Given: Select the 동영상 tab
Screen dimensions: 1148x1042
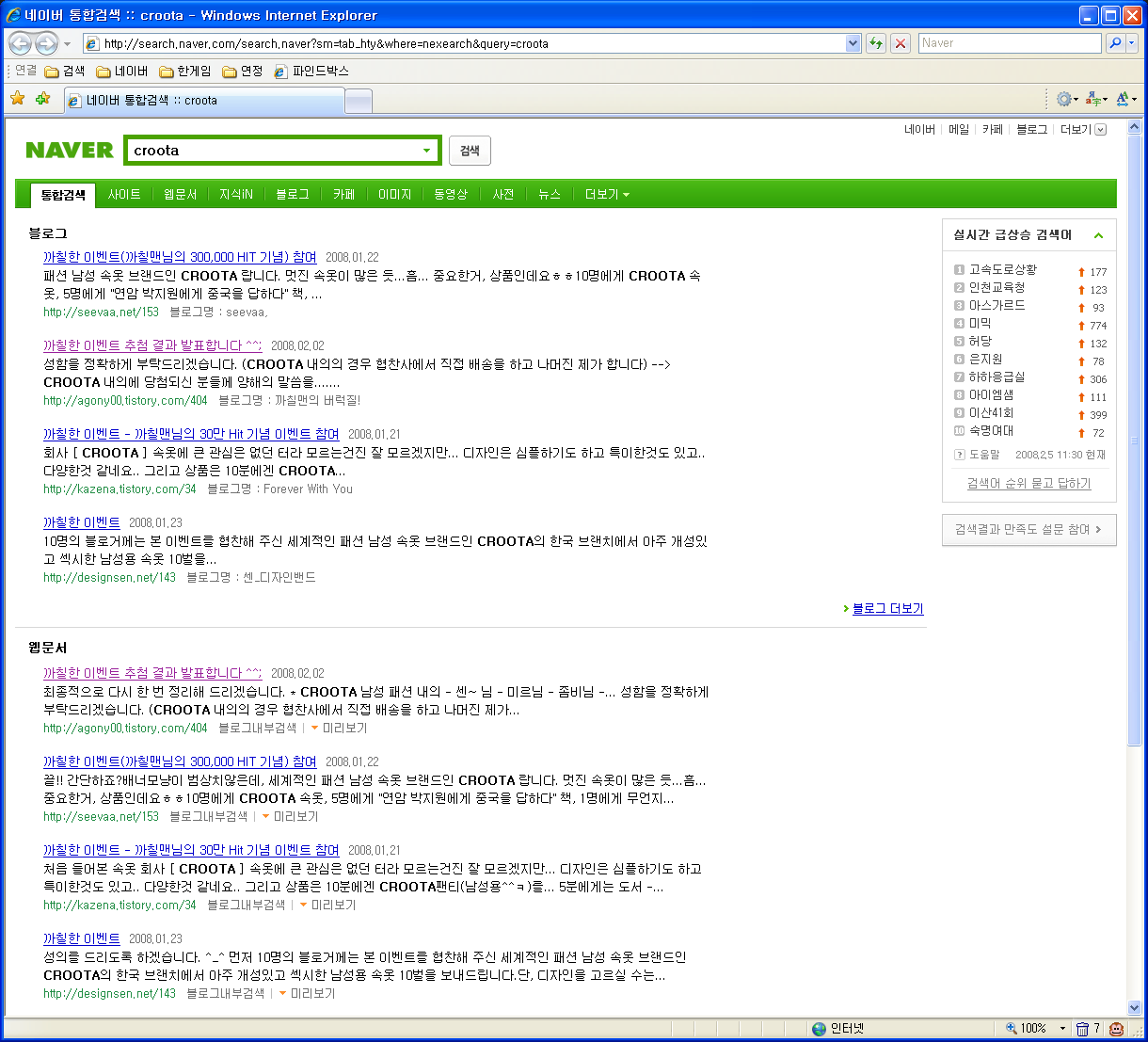Looking at the screenshot, I should 451,194.
